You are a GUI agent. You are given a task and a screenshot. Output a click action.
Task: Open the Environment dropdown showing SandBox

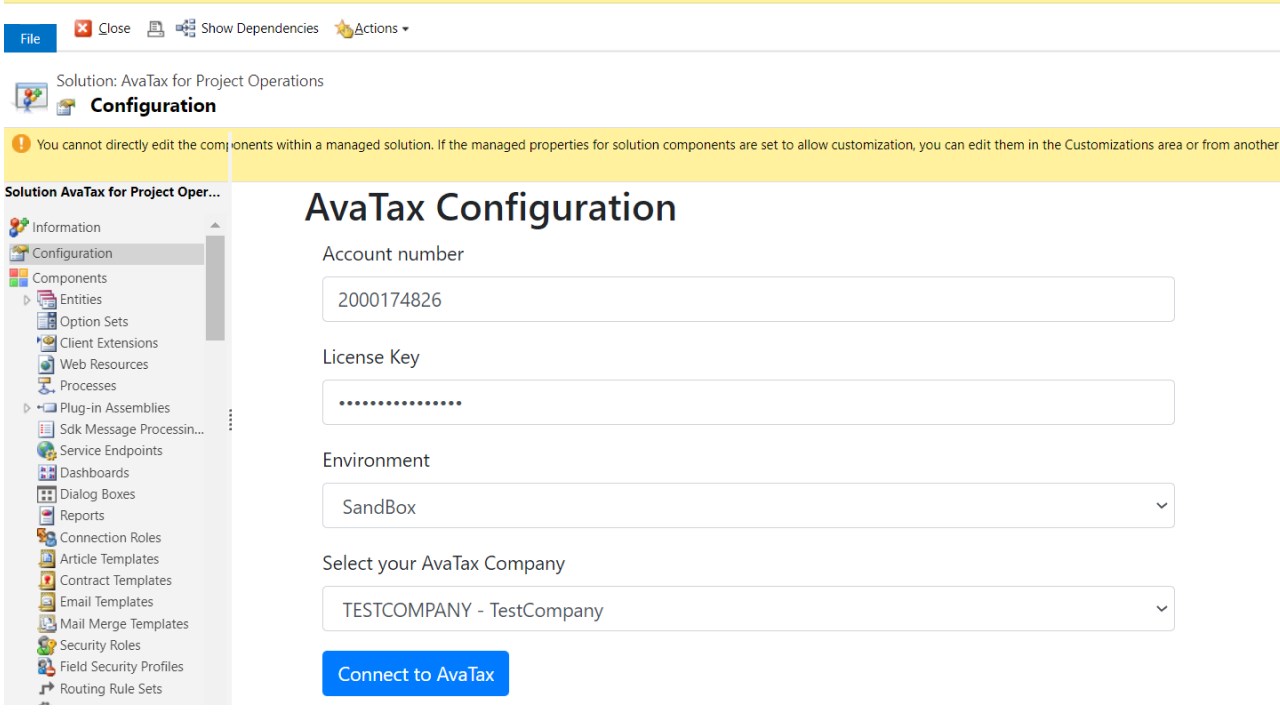[x=748, y=506]
